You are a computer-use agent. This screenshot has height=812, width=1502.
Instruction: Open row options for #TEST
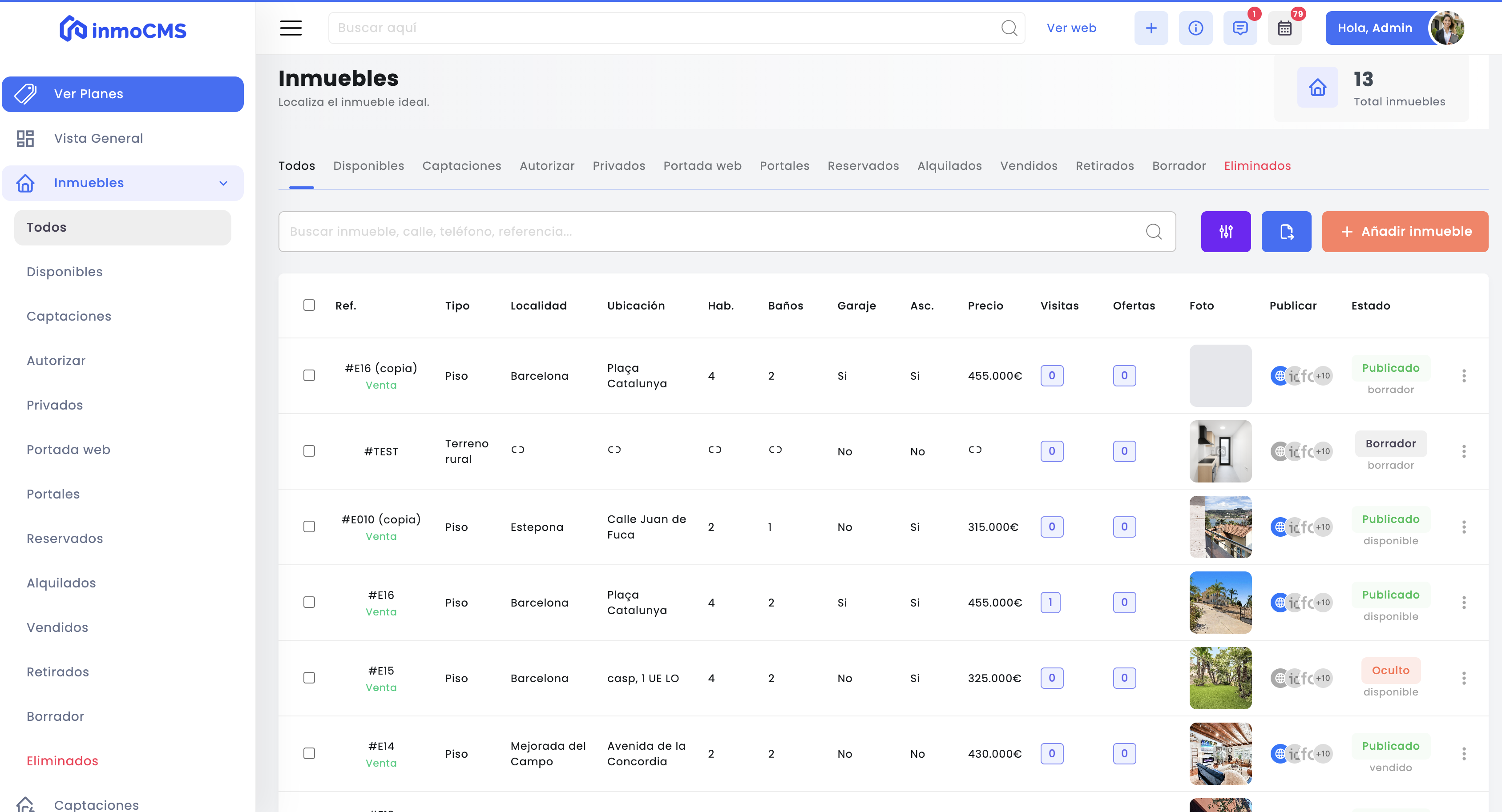1464,451
